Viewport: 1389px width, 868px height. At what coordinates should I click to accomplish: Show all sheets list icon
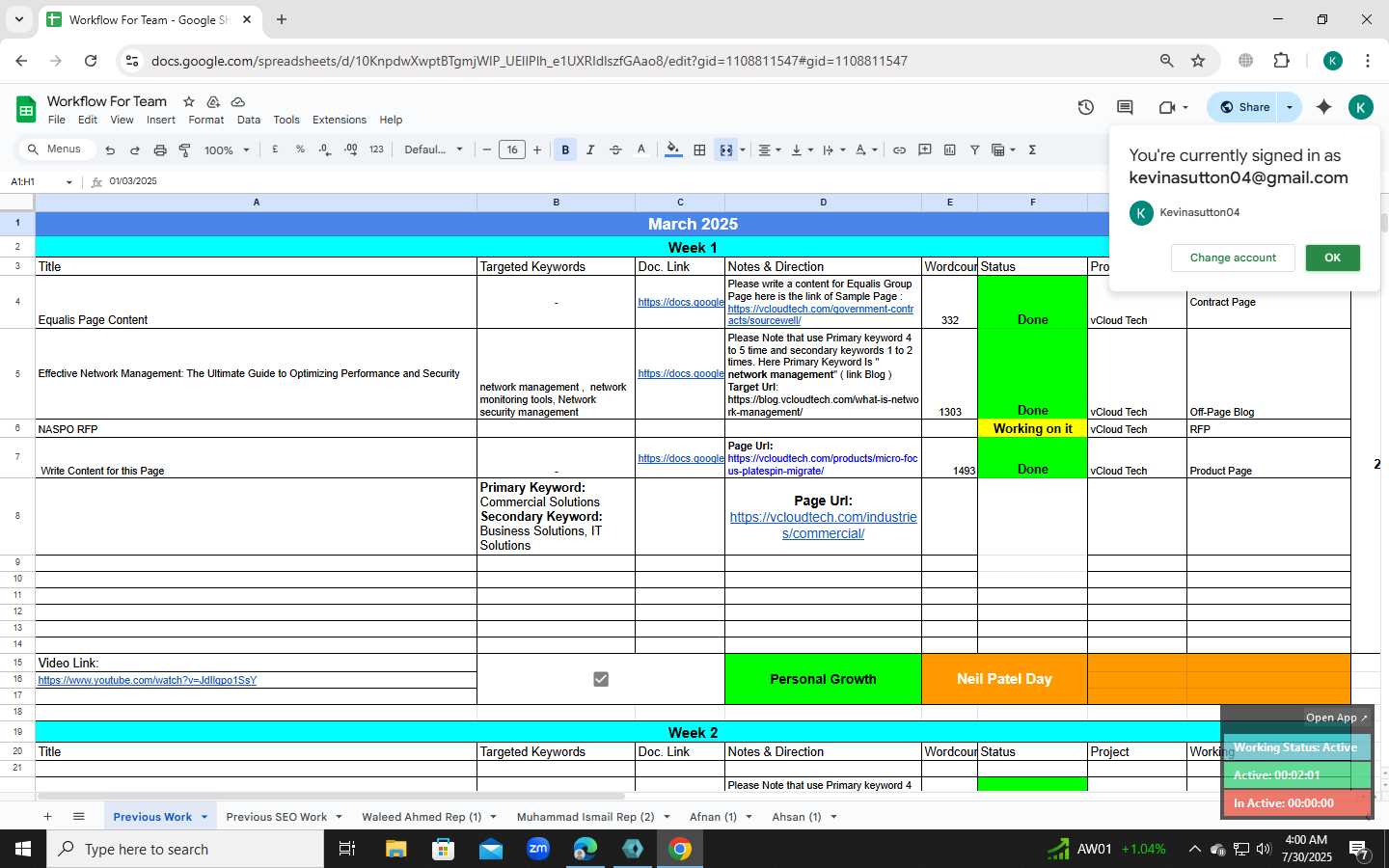click(x=79, y=817)
